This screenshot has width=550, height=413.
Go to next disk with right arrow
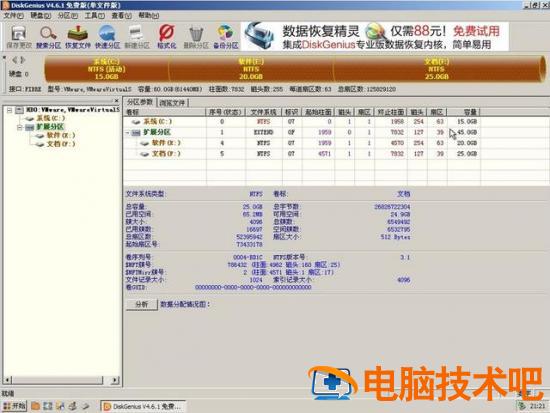[x=22, y=60]
